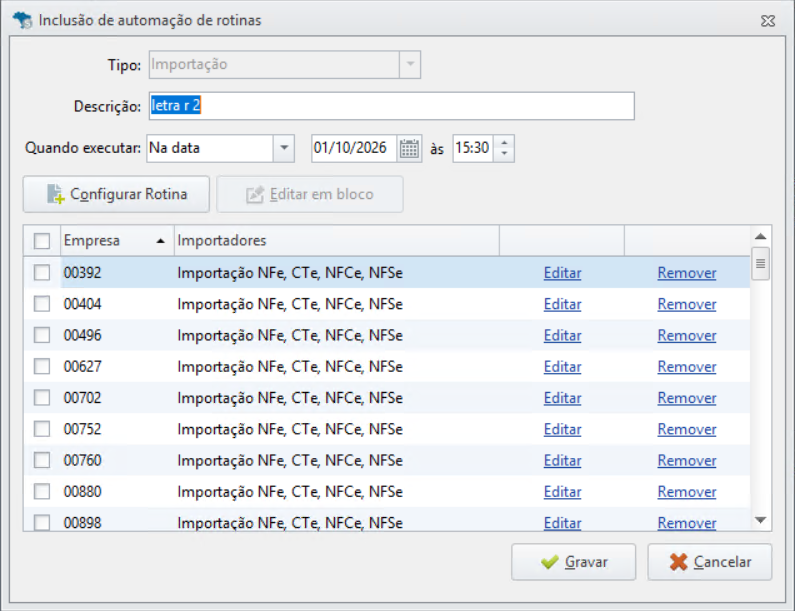The width and height of the screenshot is (795, 611).
Task: Select the row with Empresa 00760
Action: coord(387,460)
